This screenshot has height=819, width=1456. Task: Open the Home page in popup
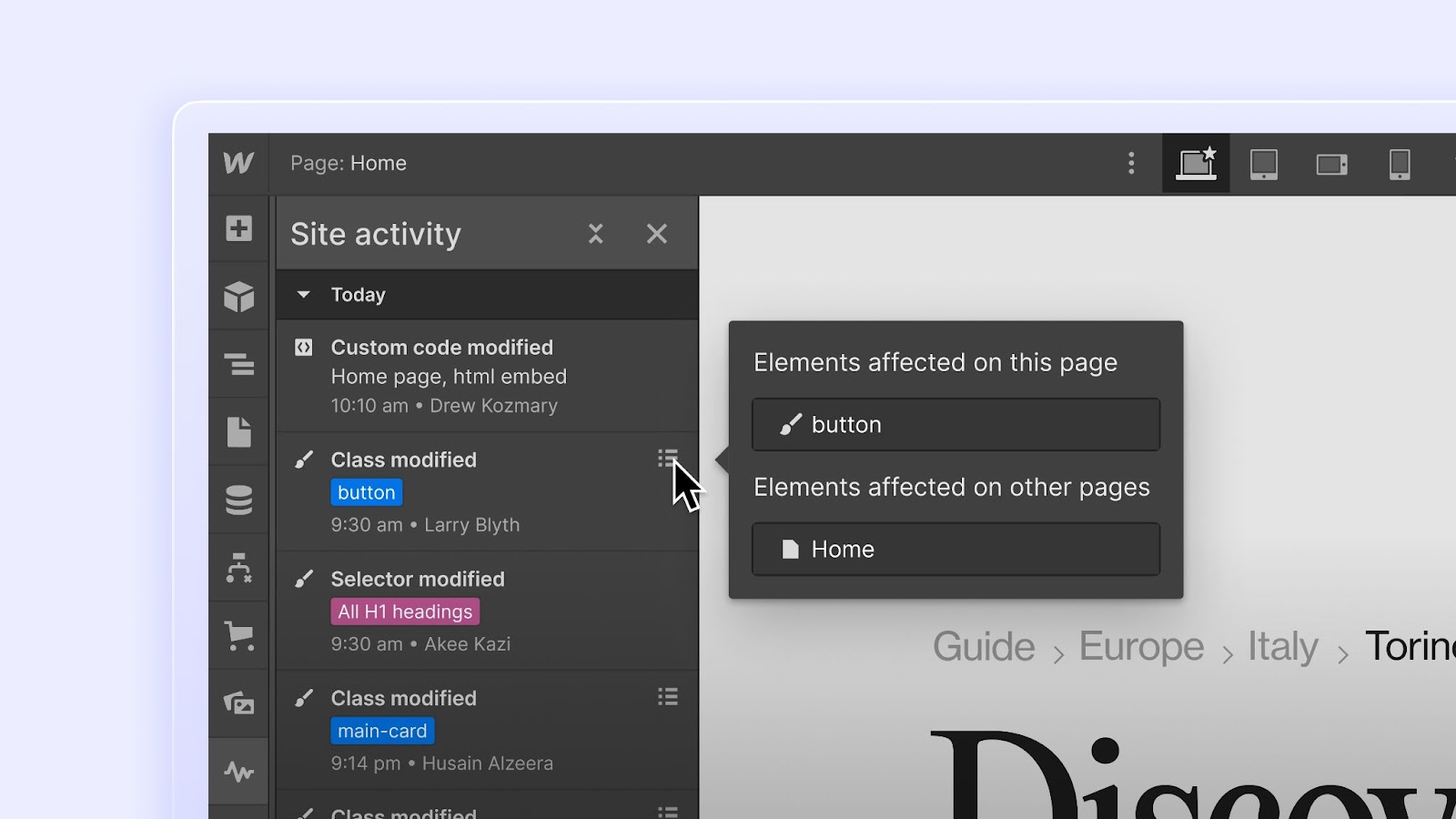tap(955, 549)
